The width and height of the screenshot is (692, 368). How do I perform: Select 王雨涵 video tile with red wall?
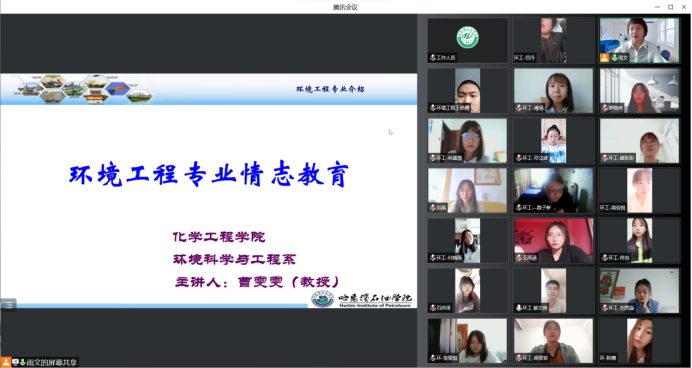(553, 240)
